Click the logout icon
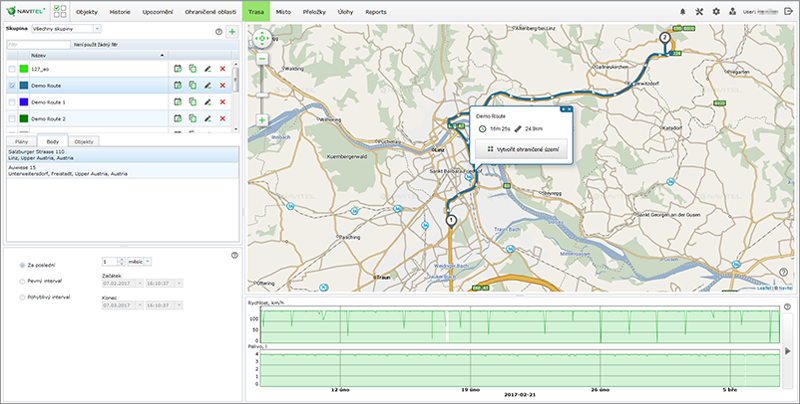800x404 pixels. tap(789, 11)
